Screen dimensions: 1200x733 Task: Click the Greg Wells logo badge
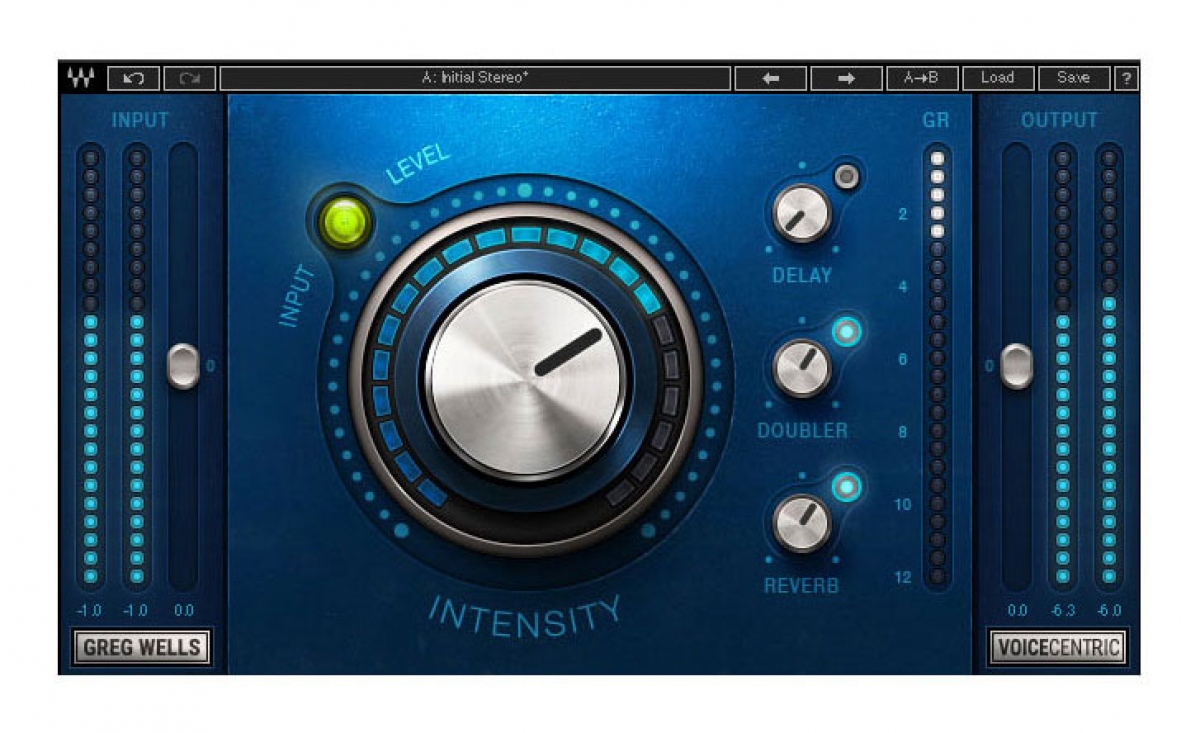pyautogui.click(x=142, y=647)
